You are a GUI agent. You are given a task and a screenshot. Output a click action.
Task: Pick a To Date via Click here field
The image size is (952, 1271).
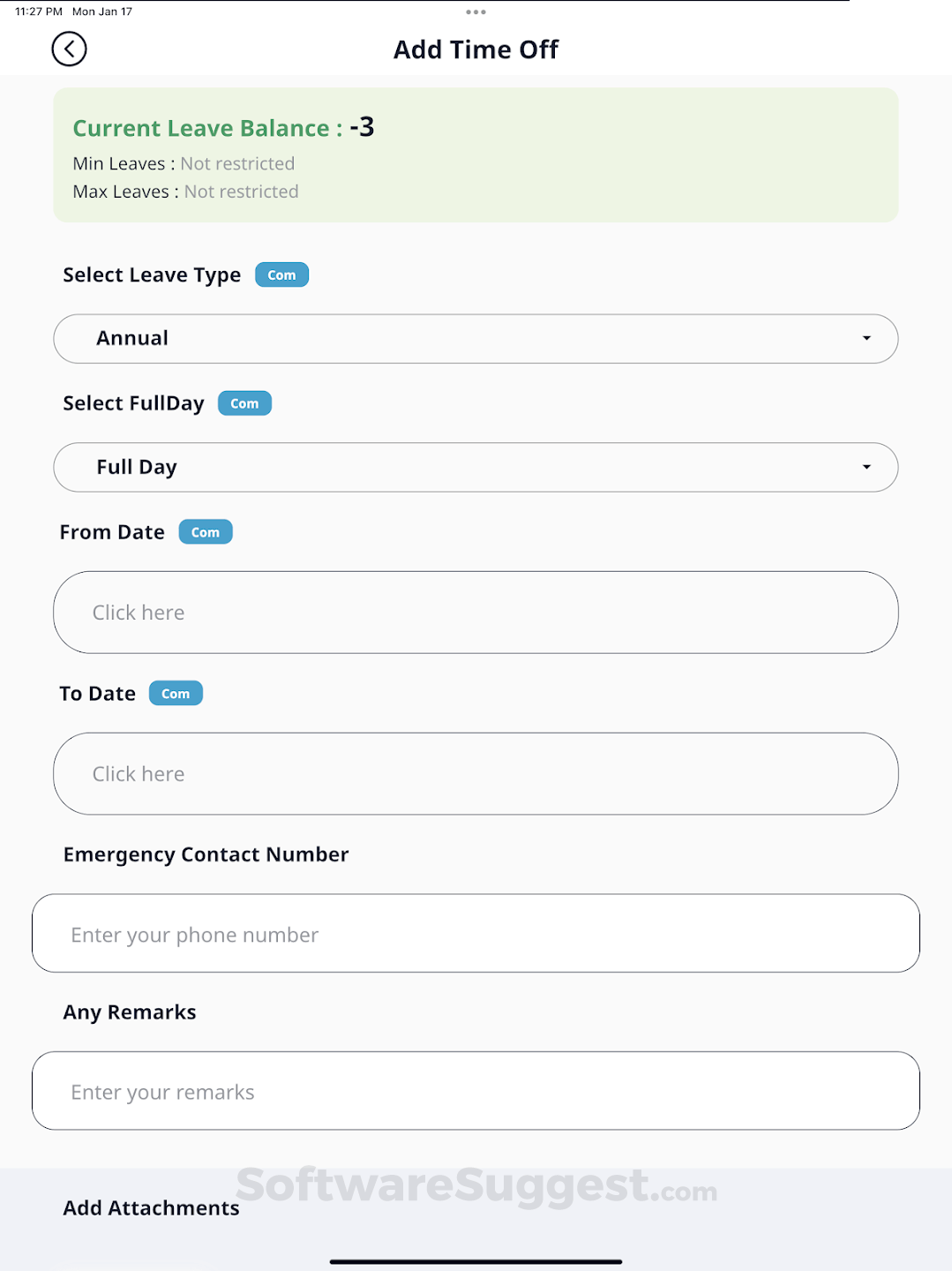coord(476,774)
